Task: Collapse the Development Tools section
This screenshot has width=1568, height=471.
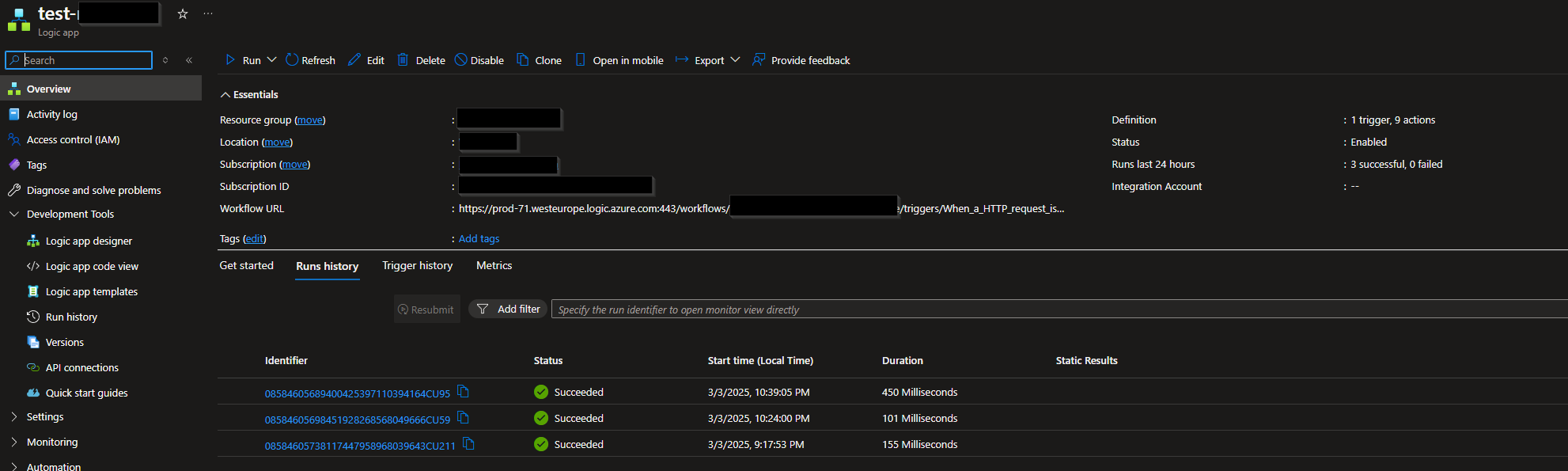Action: [x=14, y=214]
